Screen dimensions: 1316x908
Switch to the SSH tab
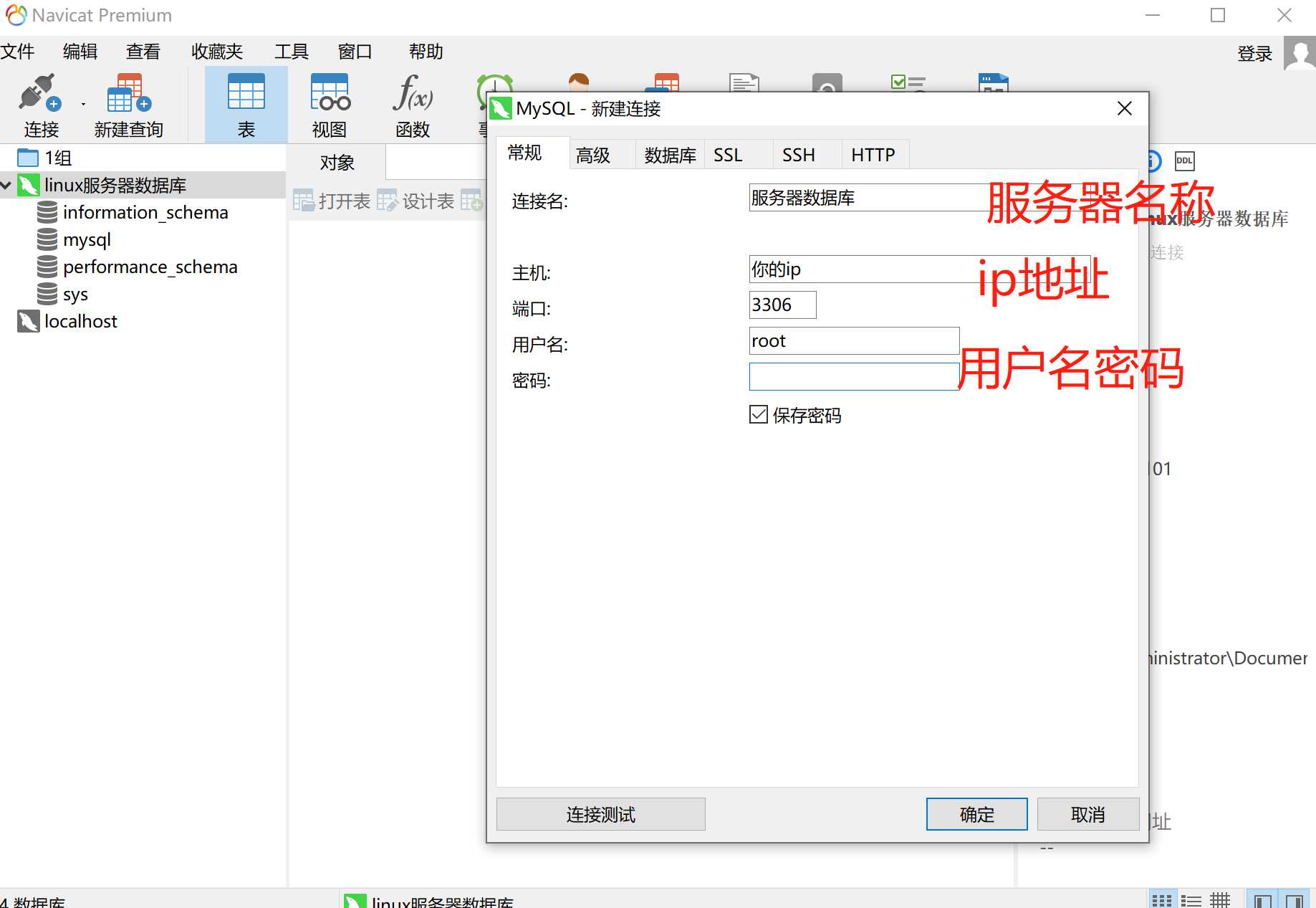click(x=807, y=155)
